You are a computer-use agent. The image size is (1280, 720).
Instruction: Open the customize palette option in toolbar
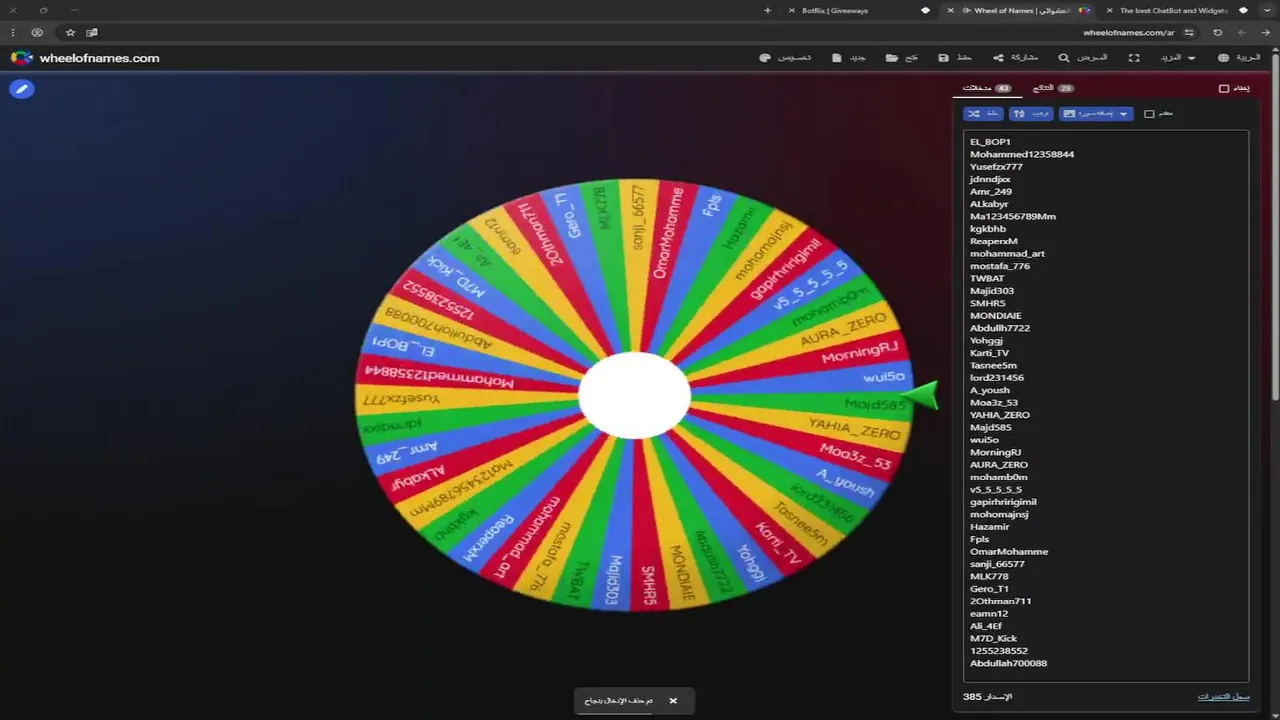[785, 58]
